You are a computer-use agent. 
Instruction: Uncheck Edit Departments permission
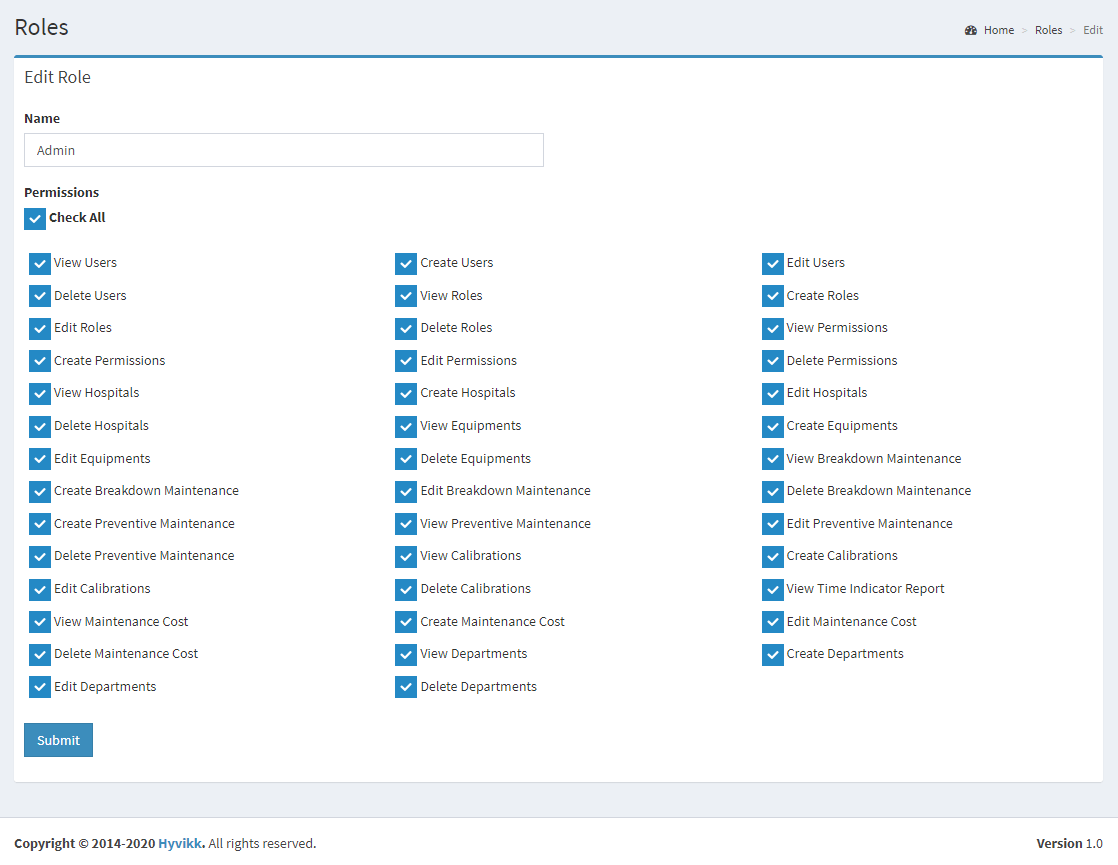click(40, 687)
